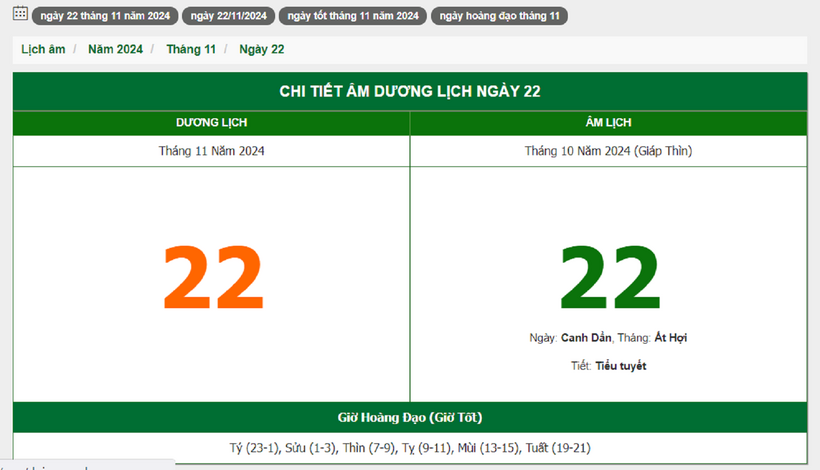Image resolution: width=820 pixels, height=470 pixels.
Task: Open "Năm 2024" breadcrumb link
Action: 115,49
